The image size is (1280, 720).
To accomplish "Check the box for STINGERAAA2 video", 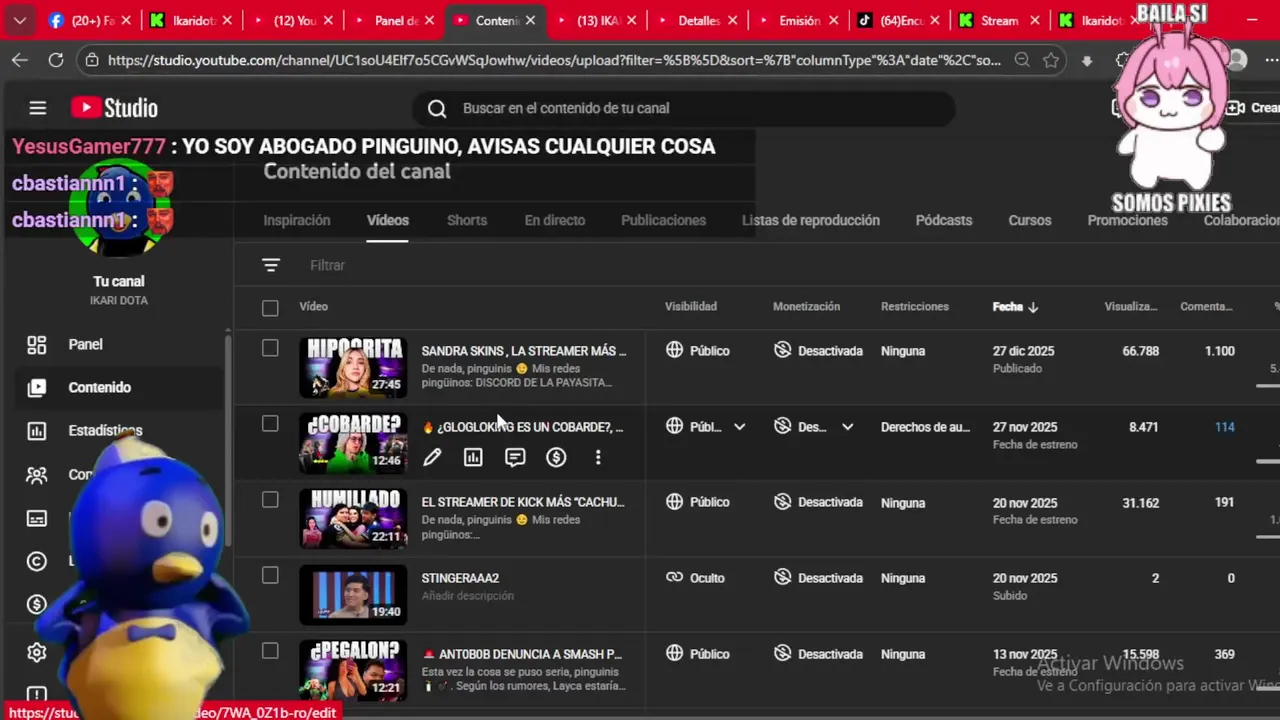I will click(x=270, y=575).
